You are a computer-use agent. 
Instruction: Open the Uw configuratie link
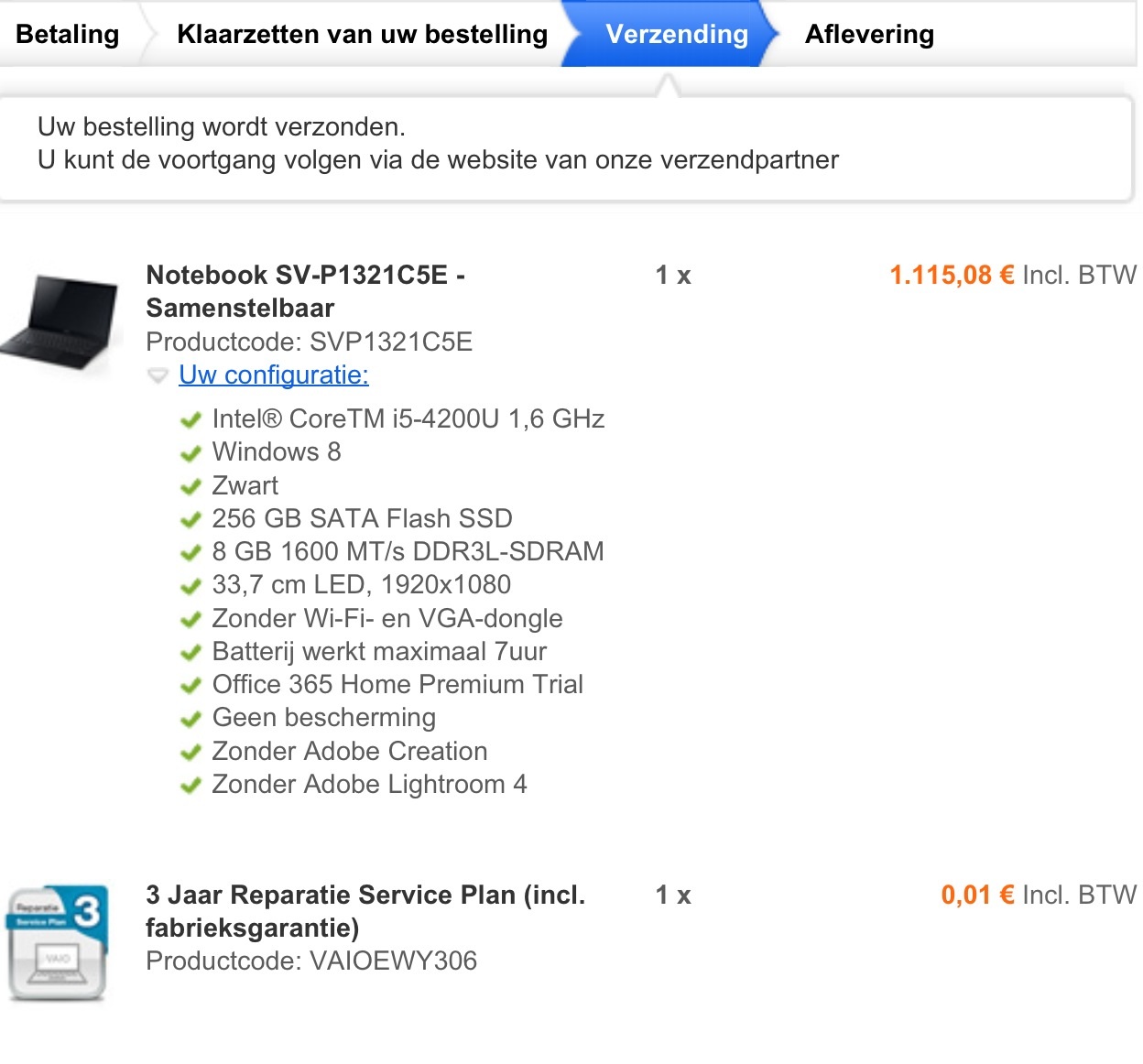pyautogui.click(x=274, y=375)
